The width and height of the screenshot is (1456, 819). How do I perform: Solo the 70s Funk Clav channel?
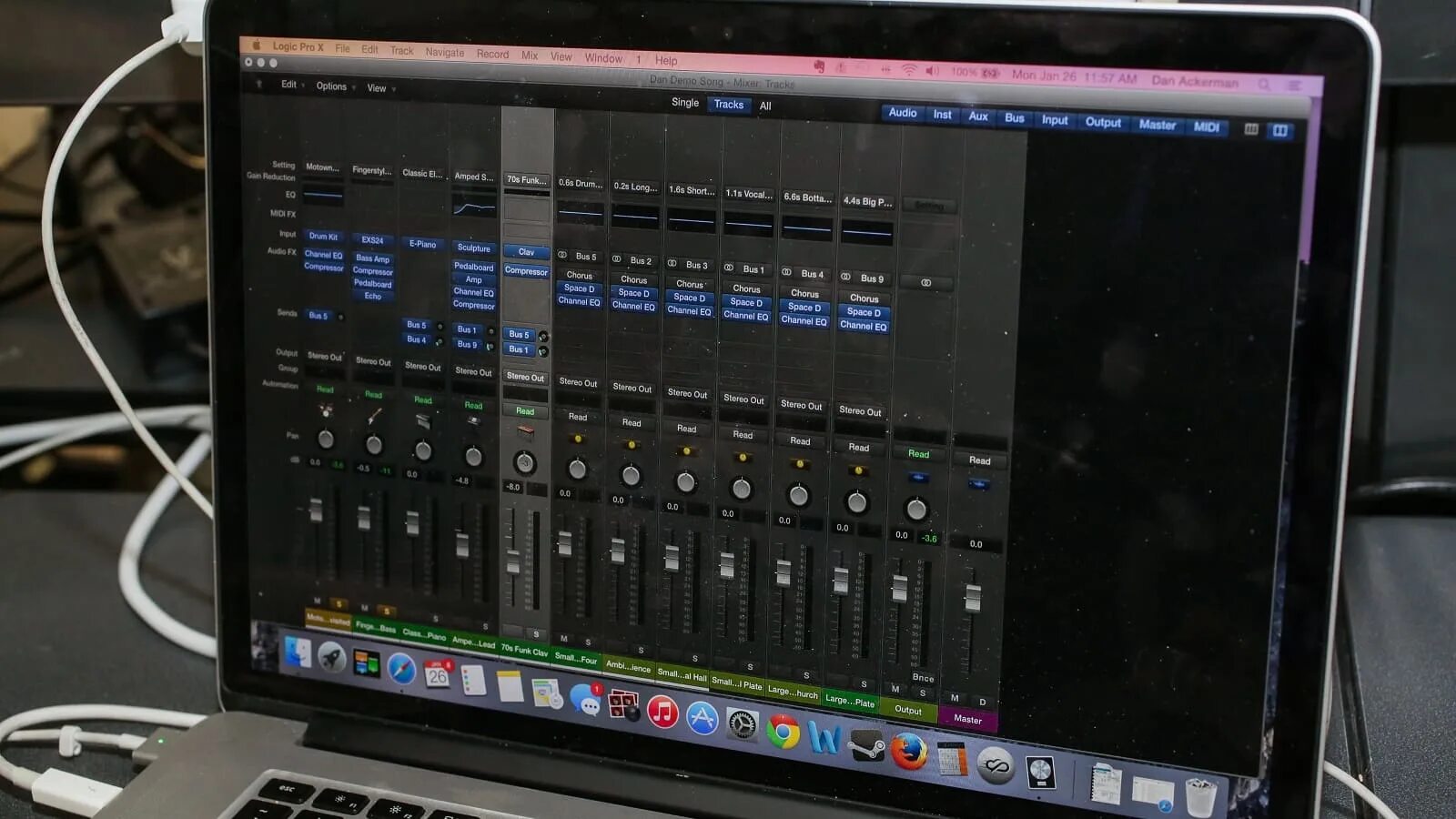click(536, 634)
